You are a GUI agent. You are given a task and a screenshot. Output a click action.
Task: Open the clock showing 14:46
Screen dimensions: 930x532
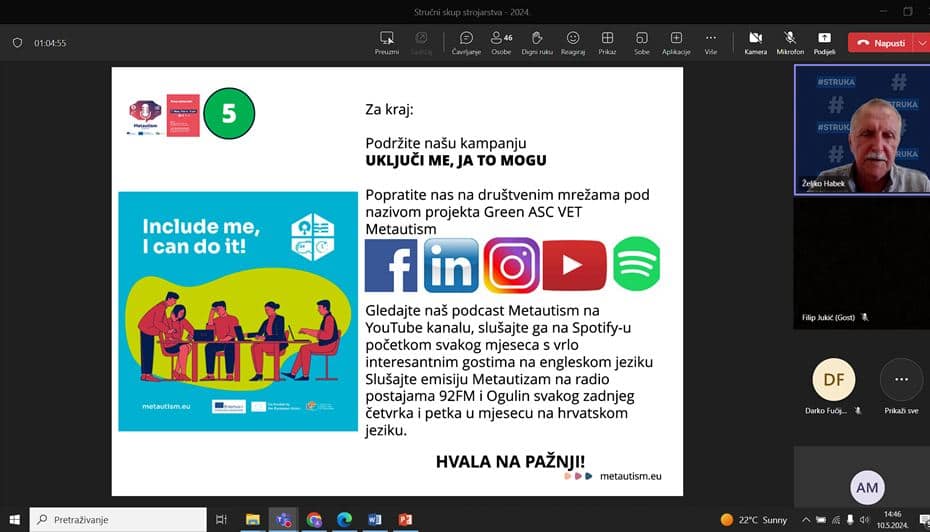[x=892, y=520]
